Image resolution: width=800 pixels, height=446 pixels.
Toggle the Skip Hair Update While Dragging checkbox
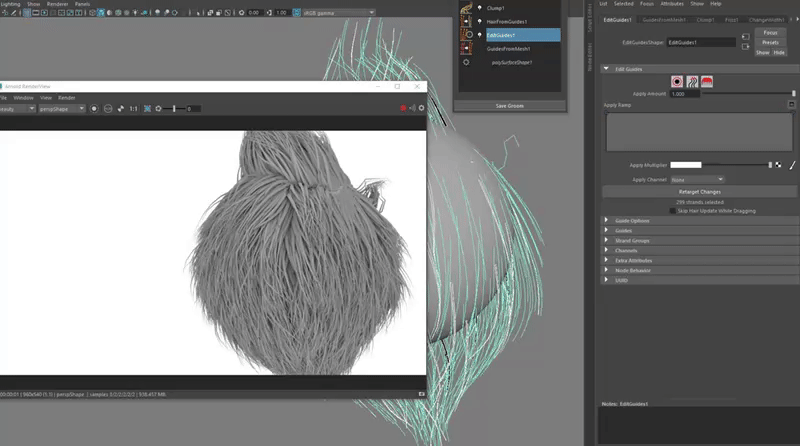(x=672, y=211)
